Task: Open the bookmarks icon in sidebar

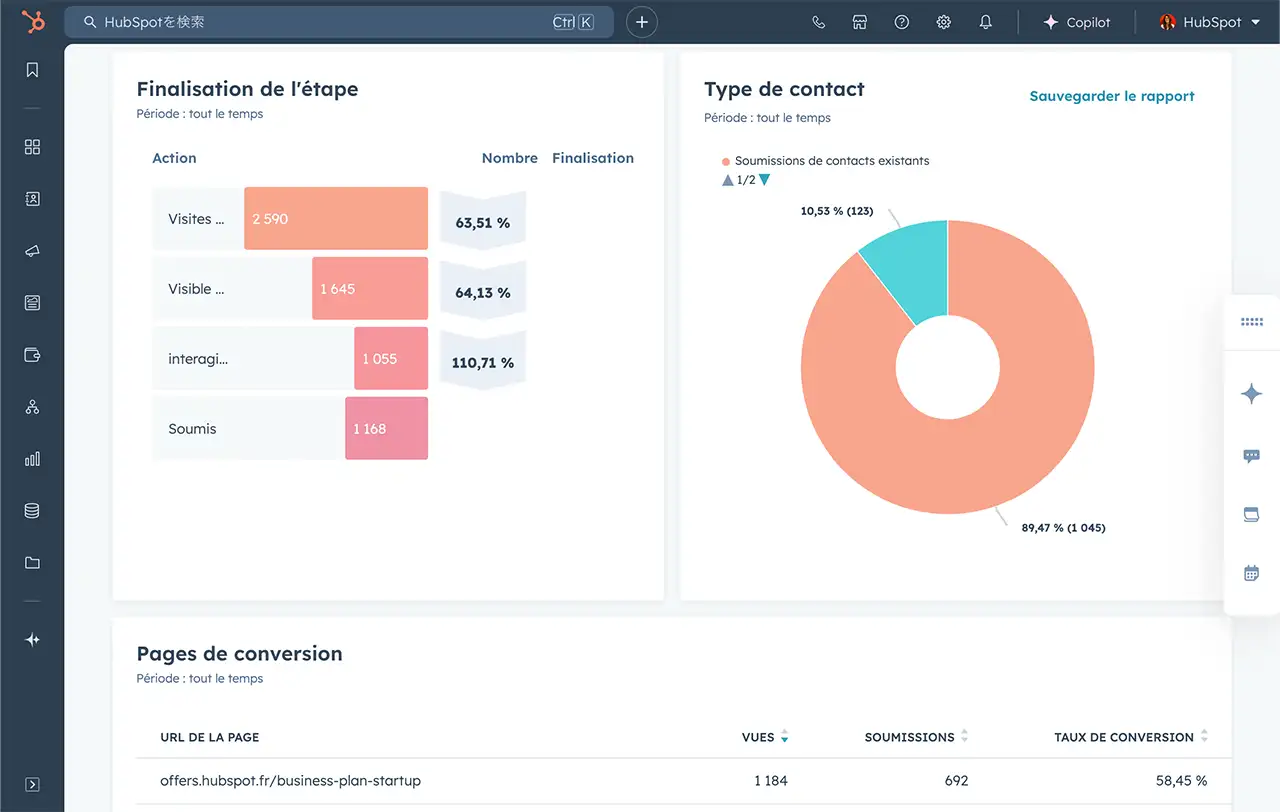Action: pos(32,70)
